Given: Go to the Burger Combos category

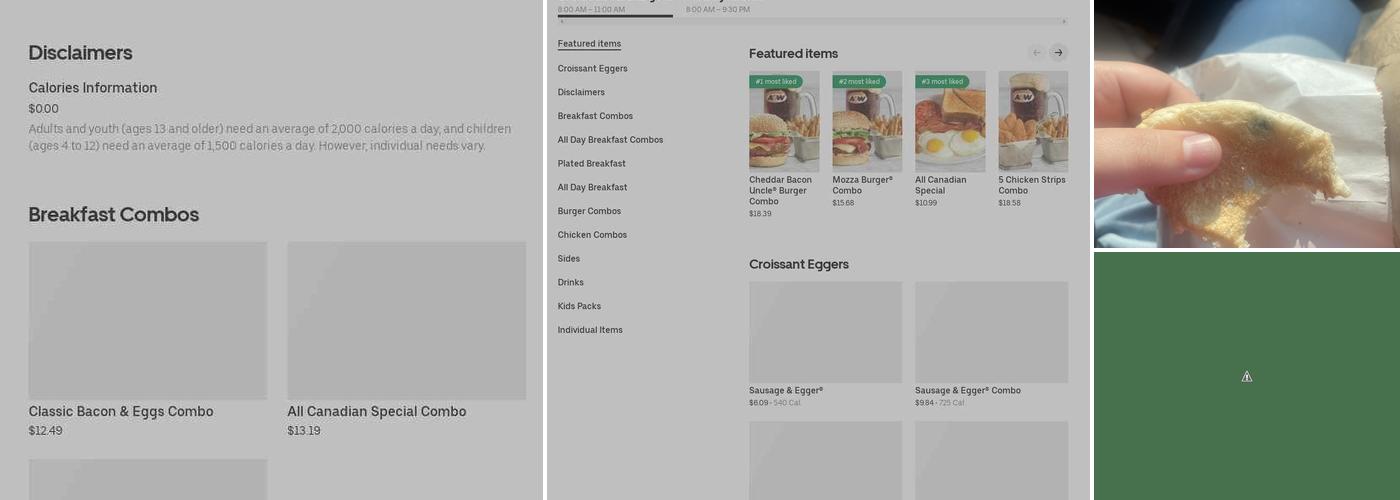Looking at the screenshot, I should click(x=589, y=211).
